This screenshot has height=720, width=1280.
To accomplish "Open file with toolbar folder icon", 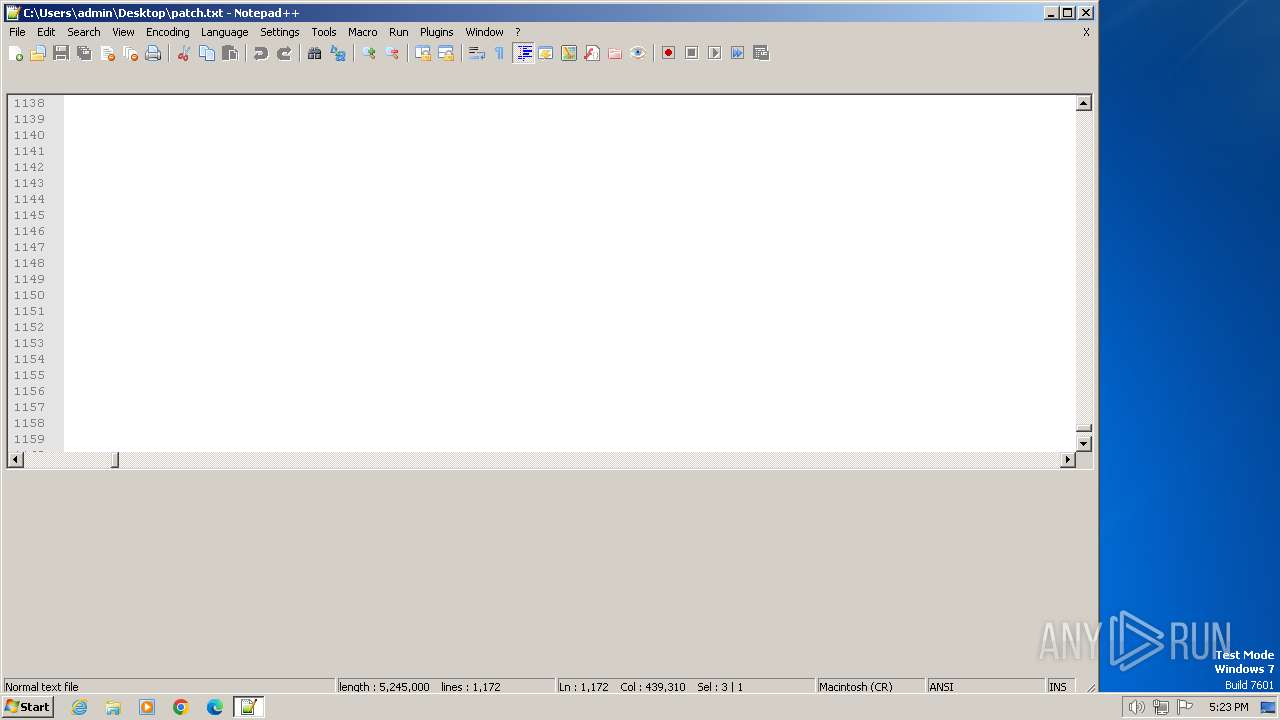I will coord(38,53).
